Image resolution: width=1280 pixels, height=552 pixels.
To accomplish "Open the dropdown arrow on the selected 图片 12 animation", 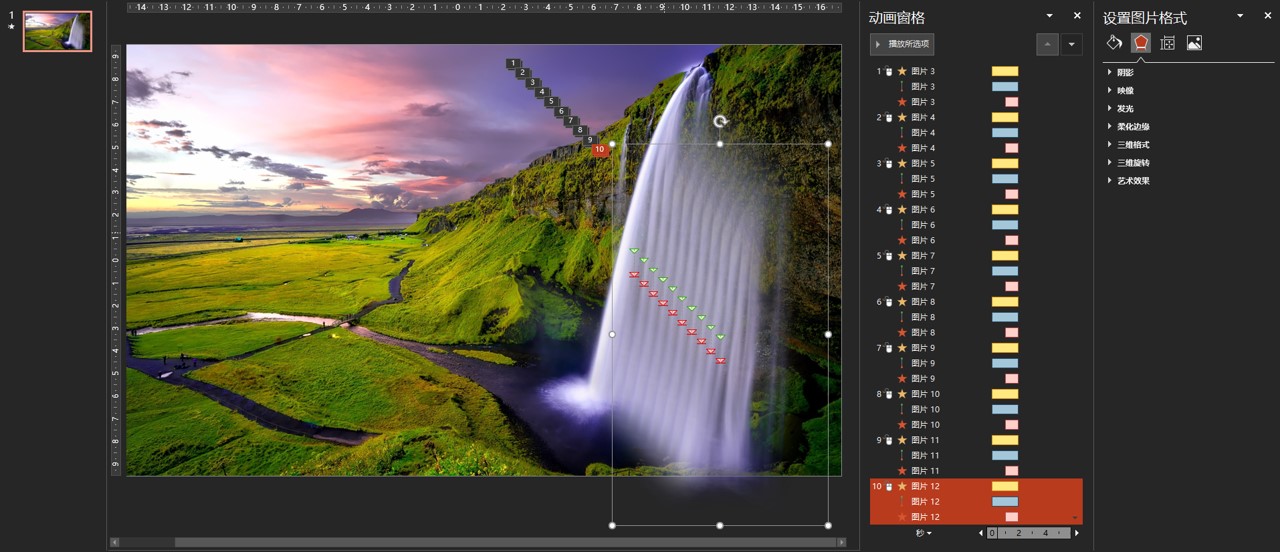I will 1075,517.
